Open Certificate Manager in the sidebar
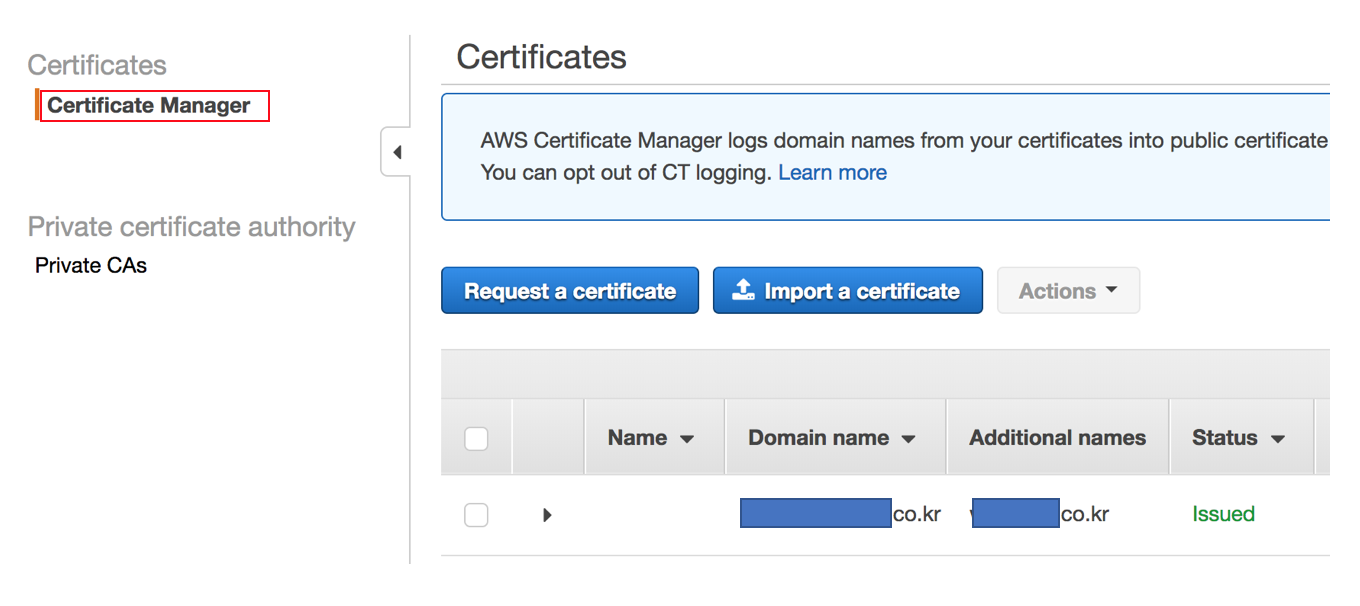The width and height of the screenshot is (1360, 606). 149,105
